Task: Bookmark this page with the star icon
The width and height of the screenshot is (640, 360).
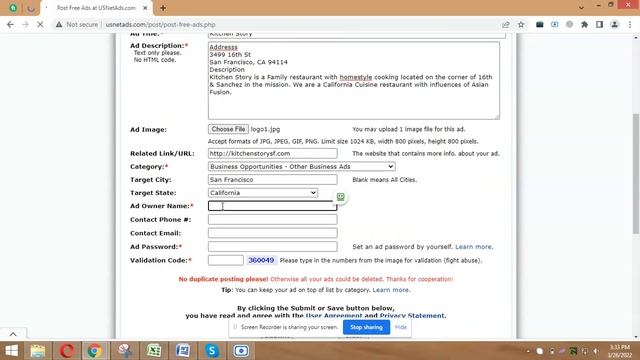Action: coord(521,24)
